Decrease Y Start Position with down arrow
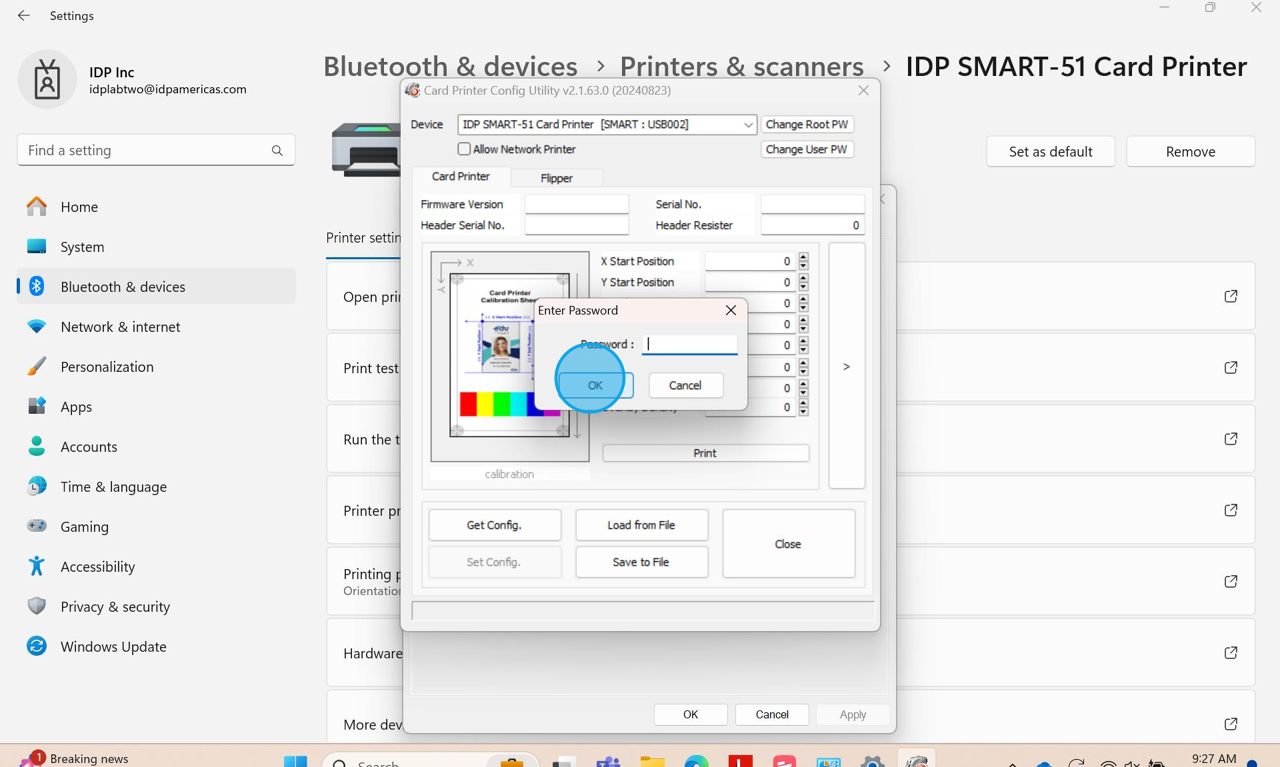Screen dimensions: 1280x767 point(803,287)
